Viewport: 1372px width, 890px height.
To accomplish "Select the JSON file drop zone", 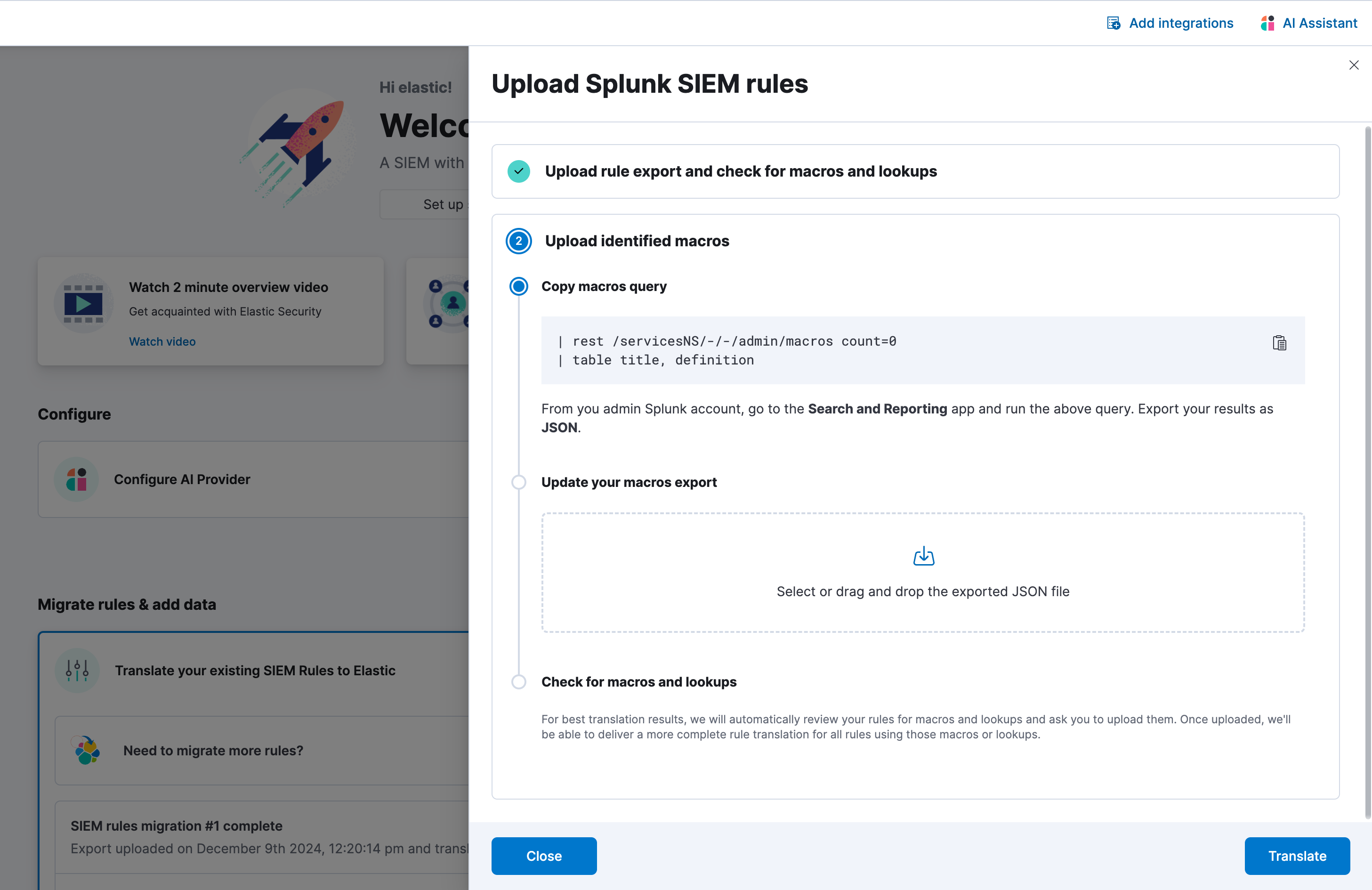I will click(x=922, y=573).
